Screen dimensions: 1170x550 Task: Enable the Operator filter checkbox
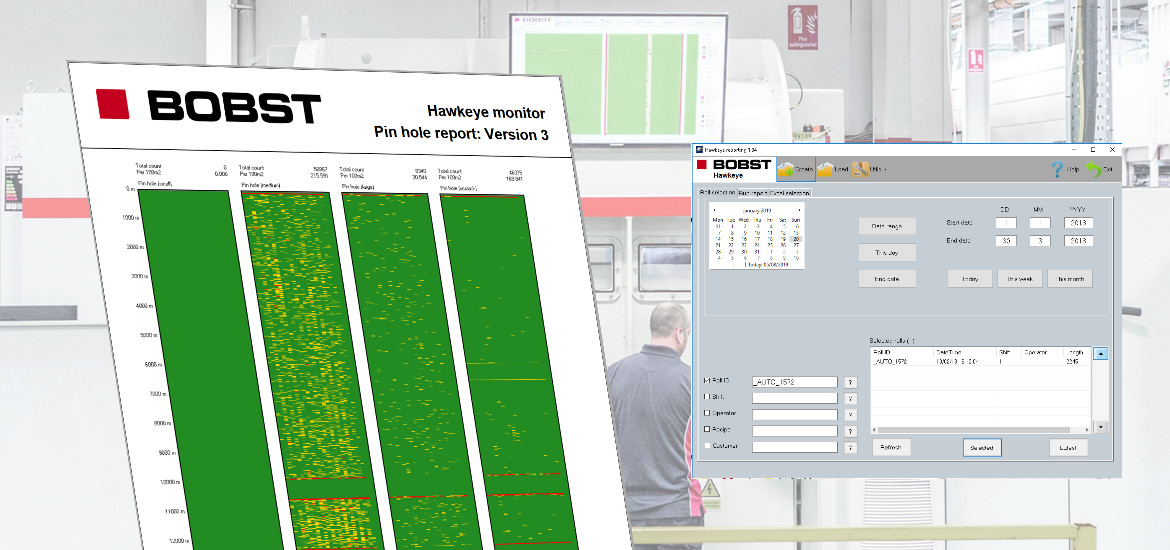coord(707,413)
